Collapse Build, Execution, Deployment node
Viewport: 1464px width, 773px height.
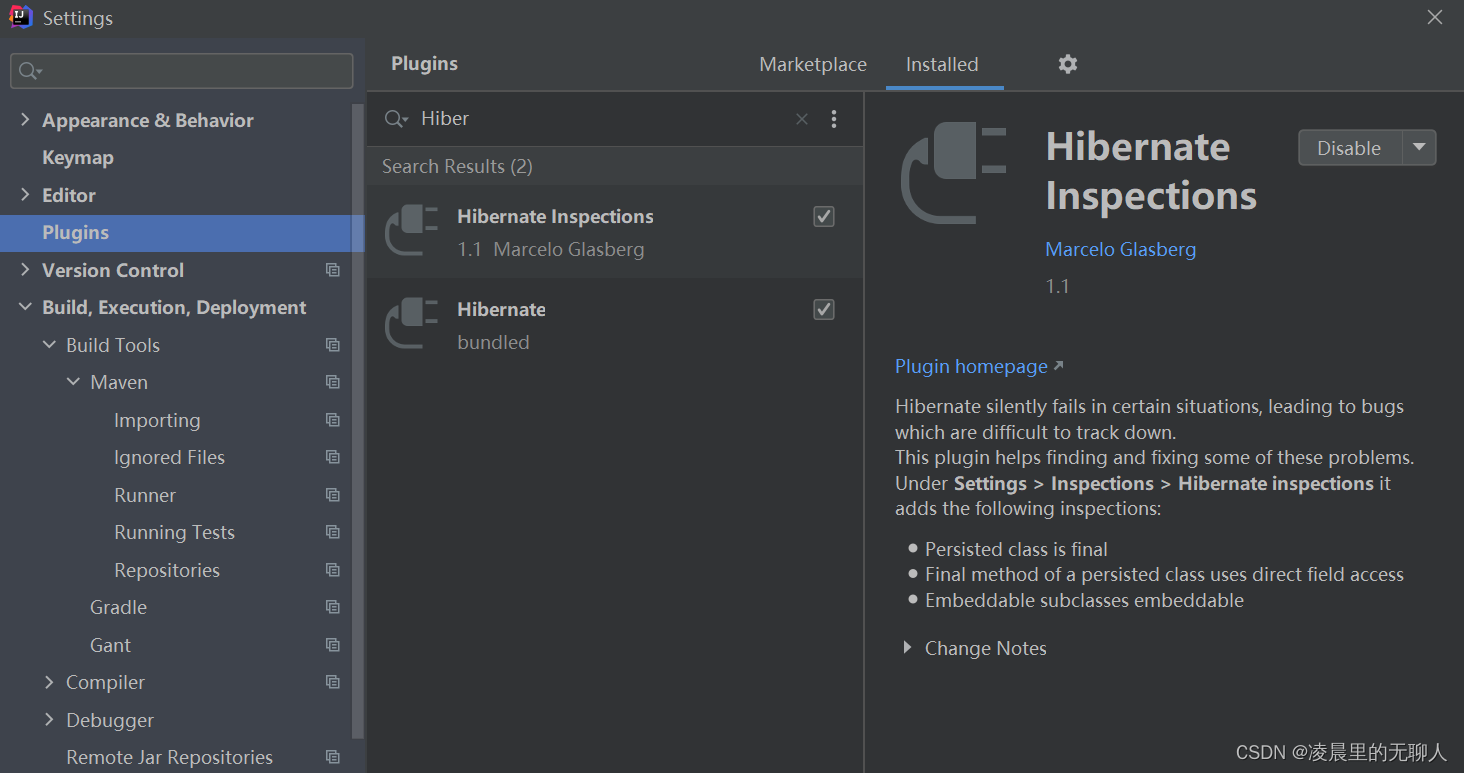point(25,308)
